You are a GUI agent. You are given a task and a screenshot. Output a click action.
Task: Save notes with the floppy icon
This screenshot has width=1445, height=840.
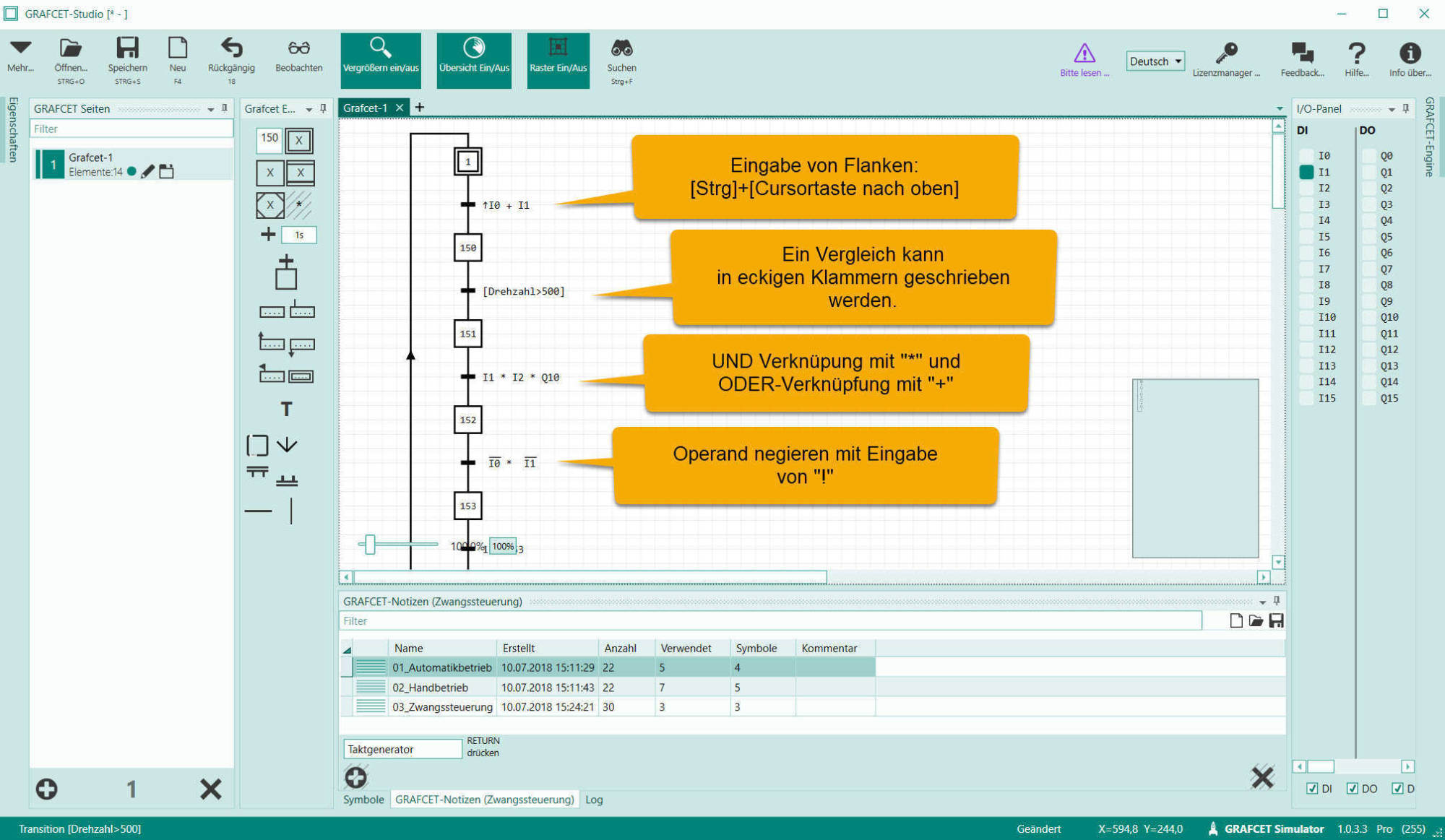pos(1276,620)
